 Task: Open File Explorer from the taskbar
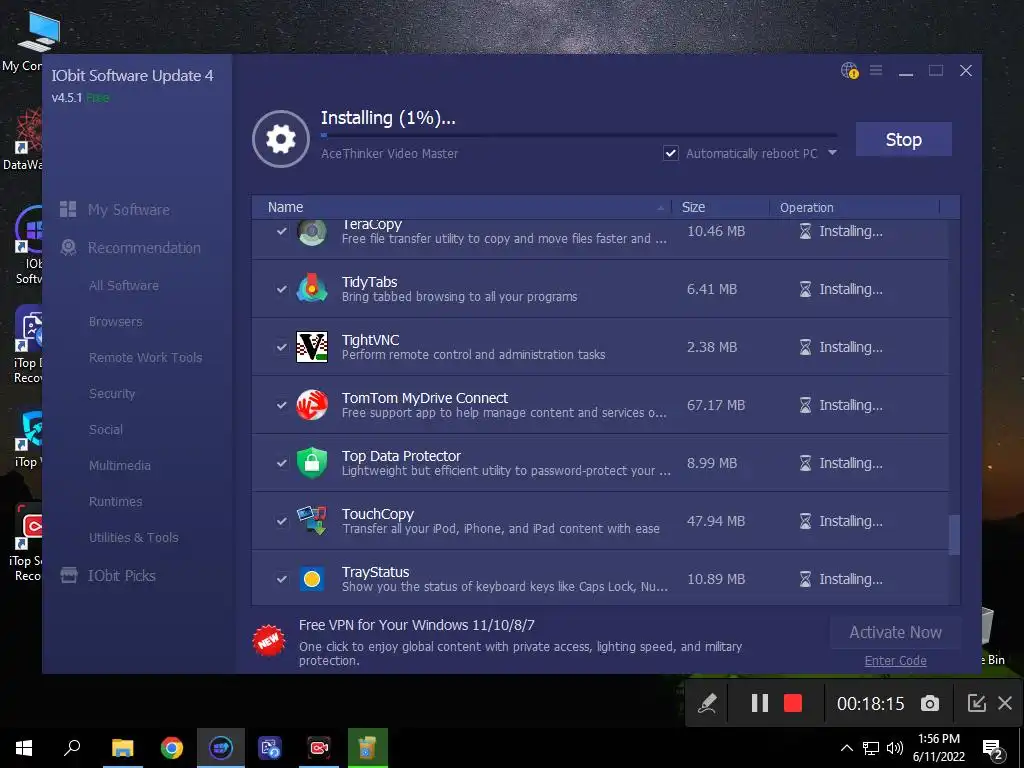[122, 748]
